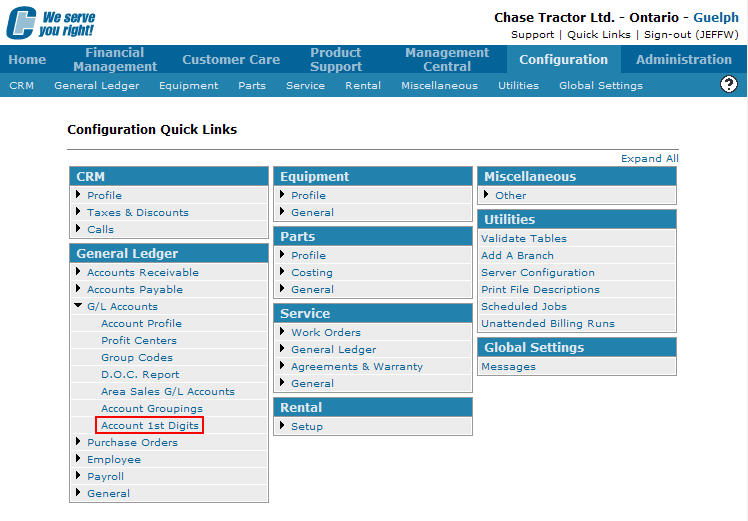Click Expand All link

point(650,158)
